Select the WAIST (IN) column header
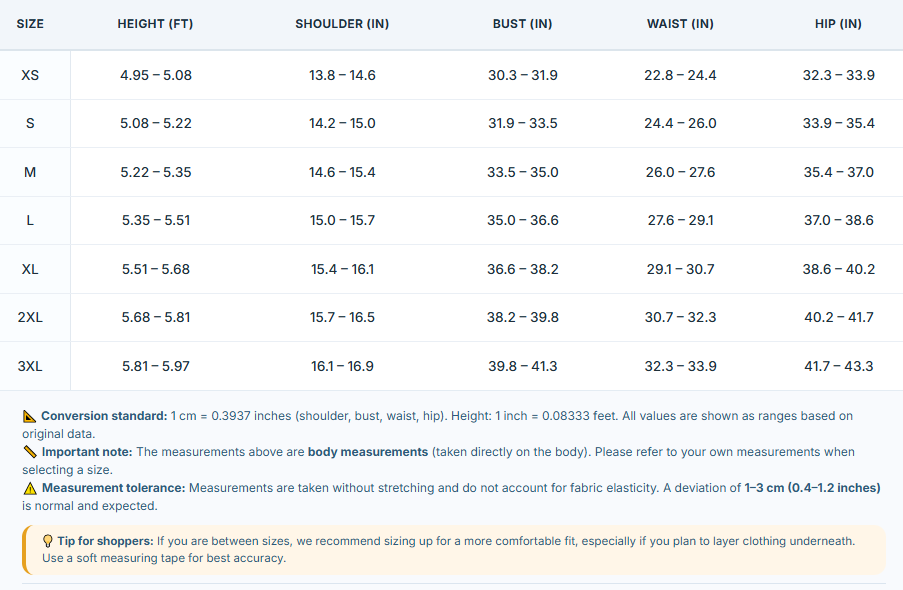 680,24
